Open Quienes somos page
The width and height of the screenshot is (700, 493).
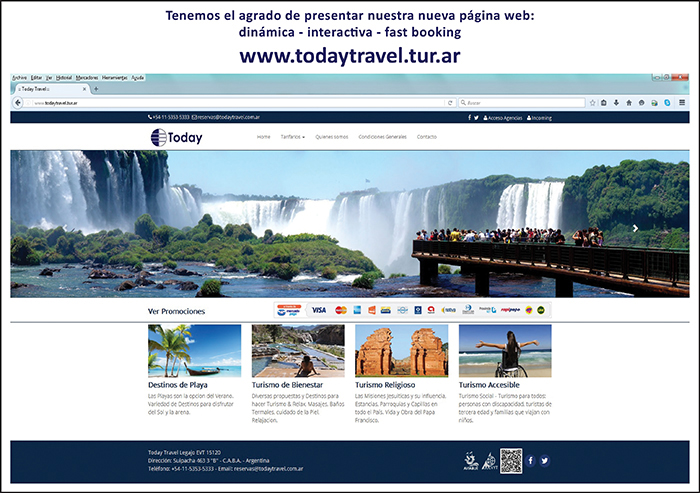(x=332, y=137)
